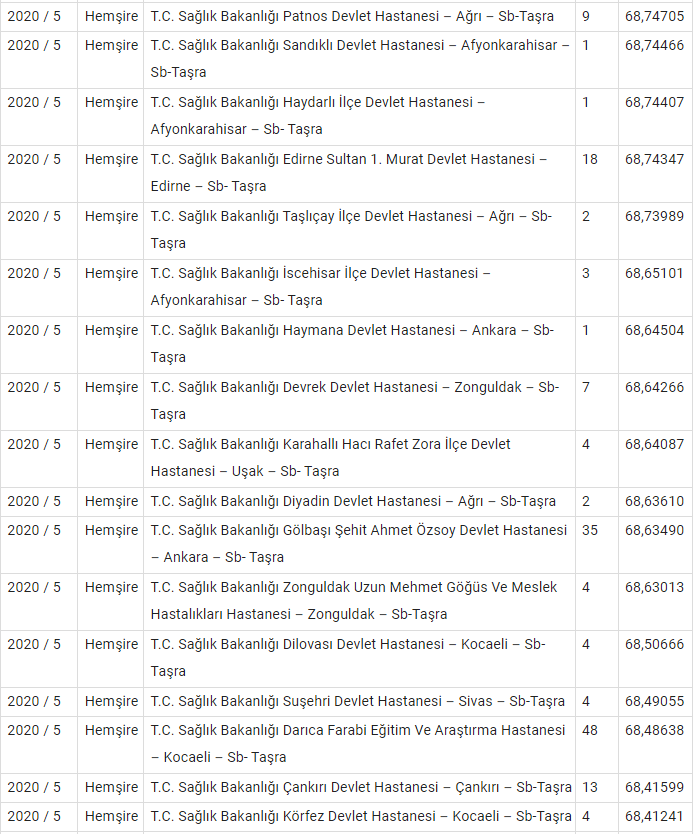693x834 pixels.
Task: Click 2020 / 5 cell in Körfez row
Action: pos(34,816)
